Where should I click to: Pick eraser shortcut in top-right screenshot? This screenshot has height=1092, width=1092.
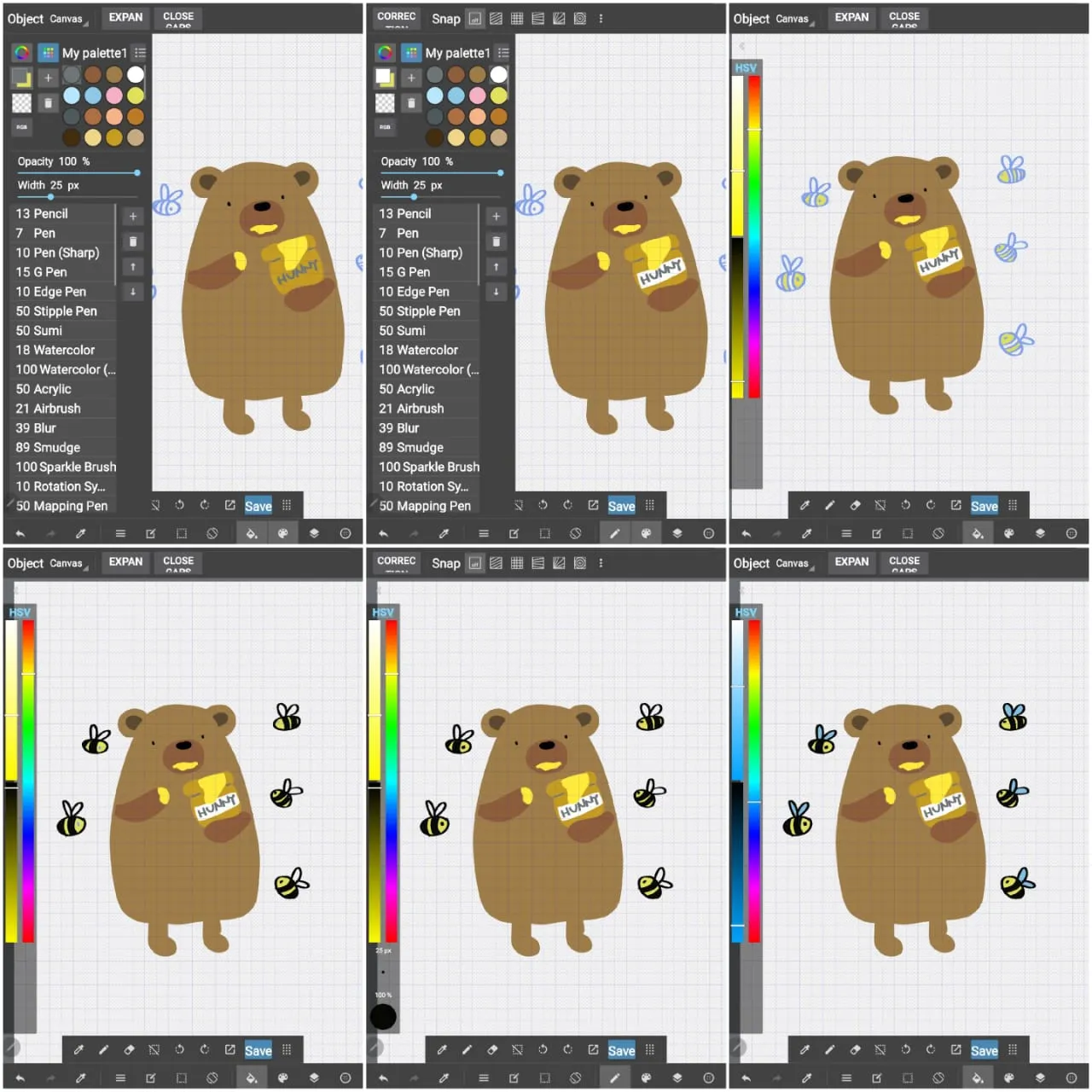point(855,505)
